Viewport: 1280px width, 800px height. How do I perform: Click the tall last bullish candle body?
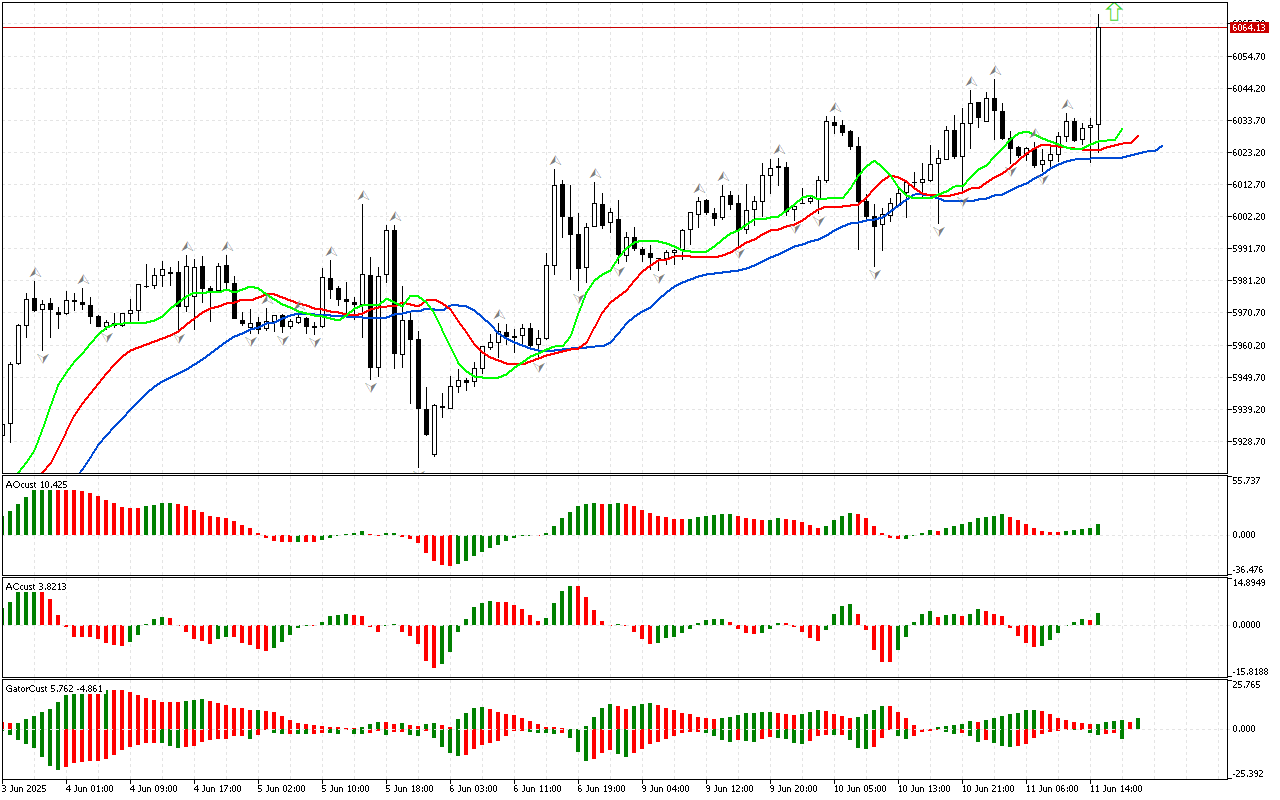tap(1098, 75)
